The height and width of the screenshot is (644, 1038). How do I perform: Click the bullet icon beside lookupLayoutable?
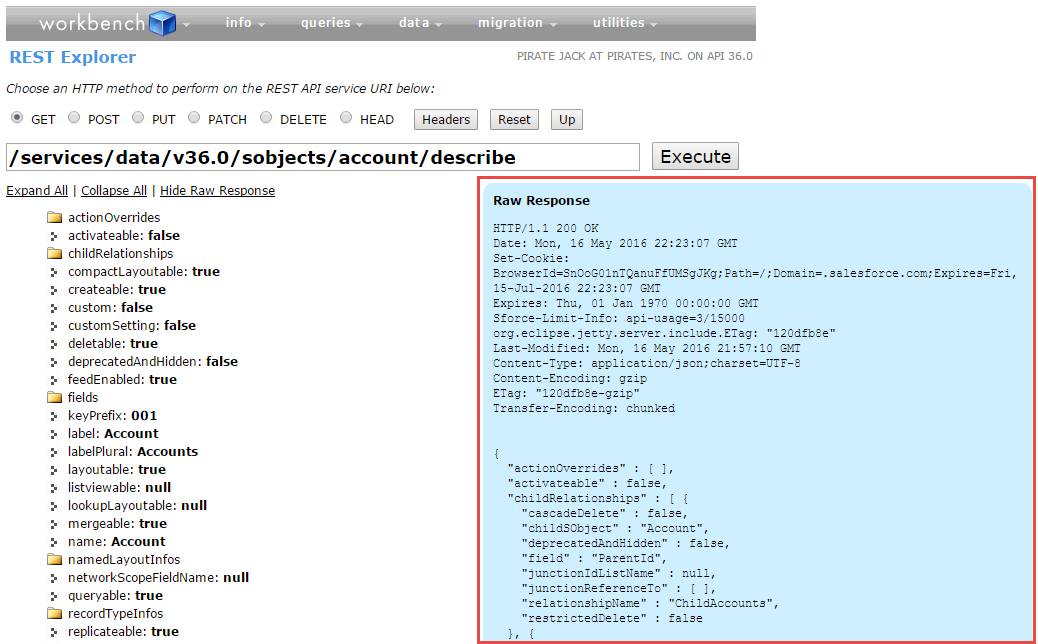point(54,506)
